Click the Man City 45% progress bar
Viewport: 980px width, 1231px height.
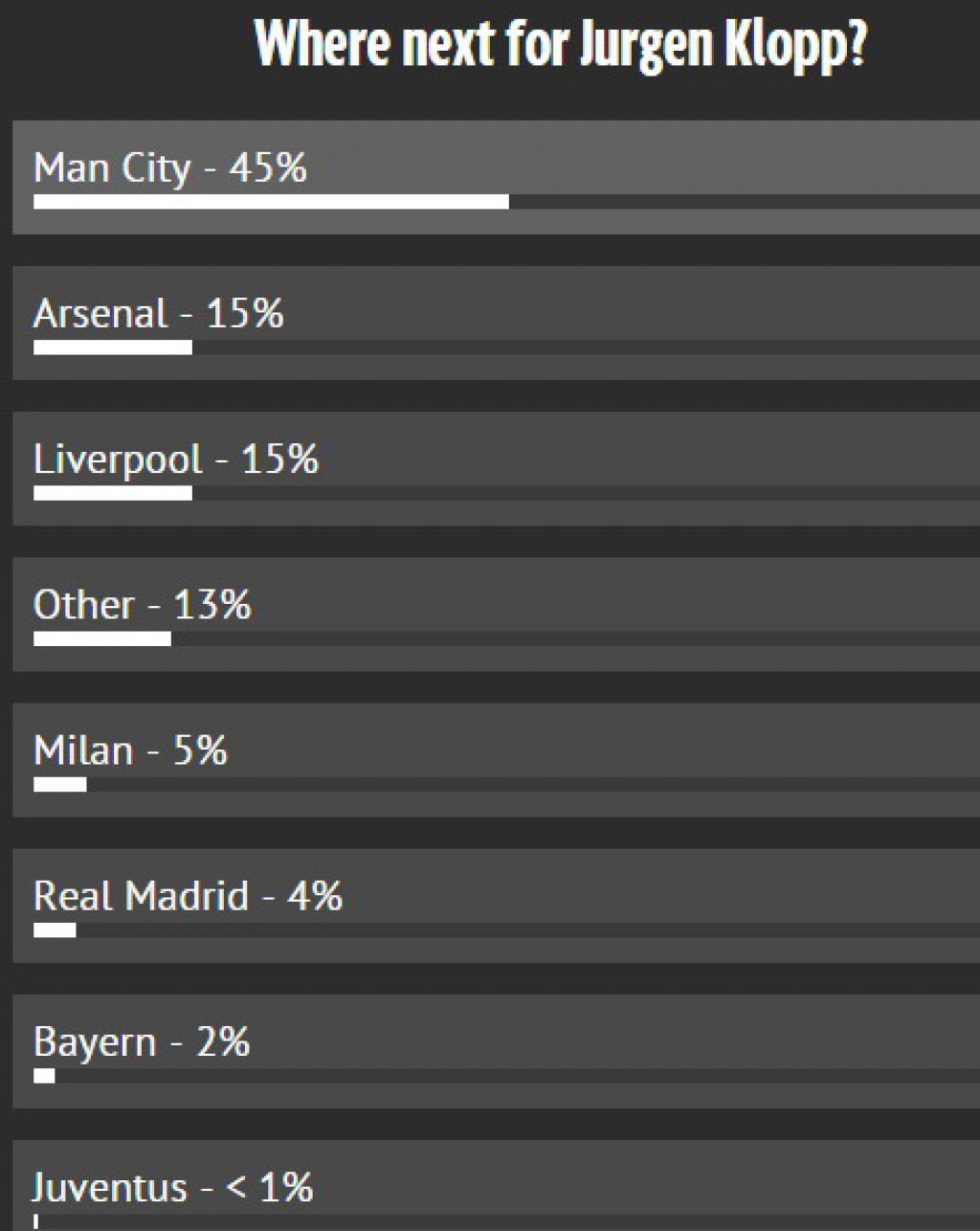(271, 202)
